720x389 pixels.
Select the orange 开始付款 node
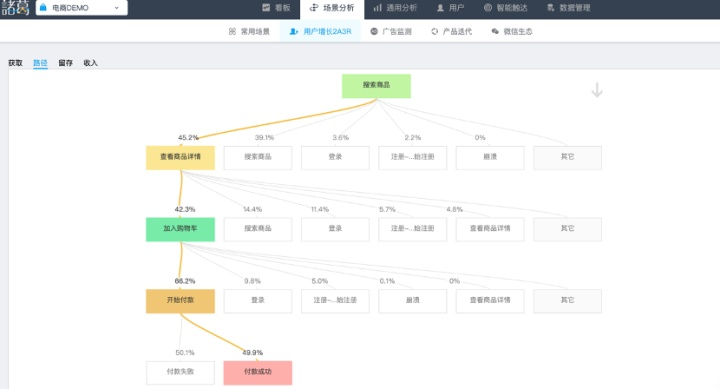(x=180, y=301)
